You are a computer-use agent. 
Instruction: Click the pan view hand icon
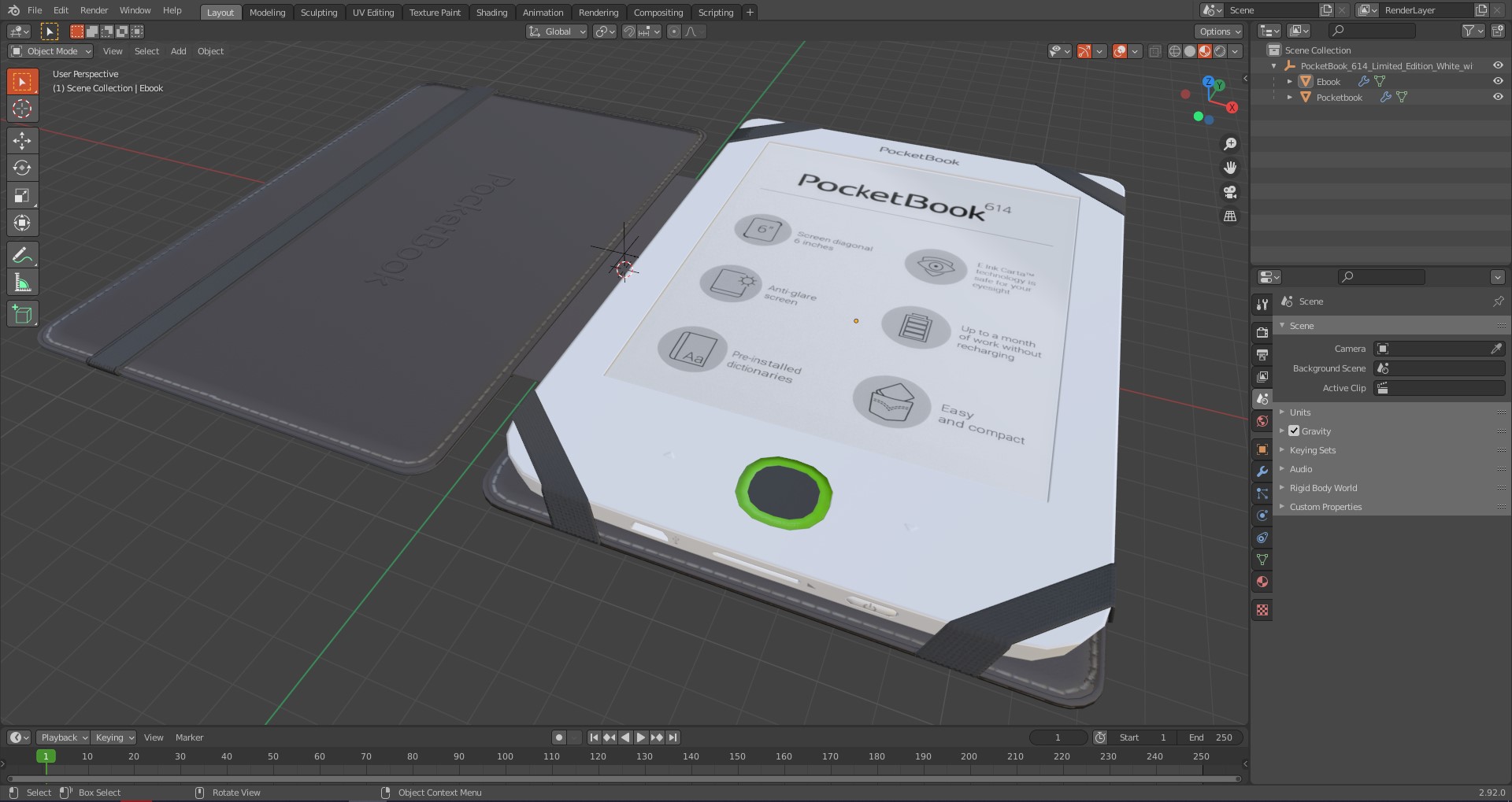coord(1230,168)
